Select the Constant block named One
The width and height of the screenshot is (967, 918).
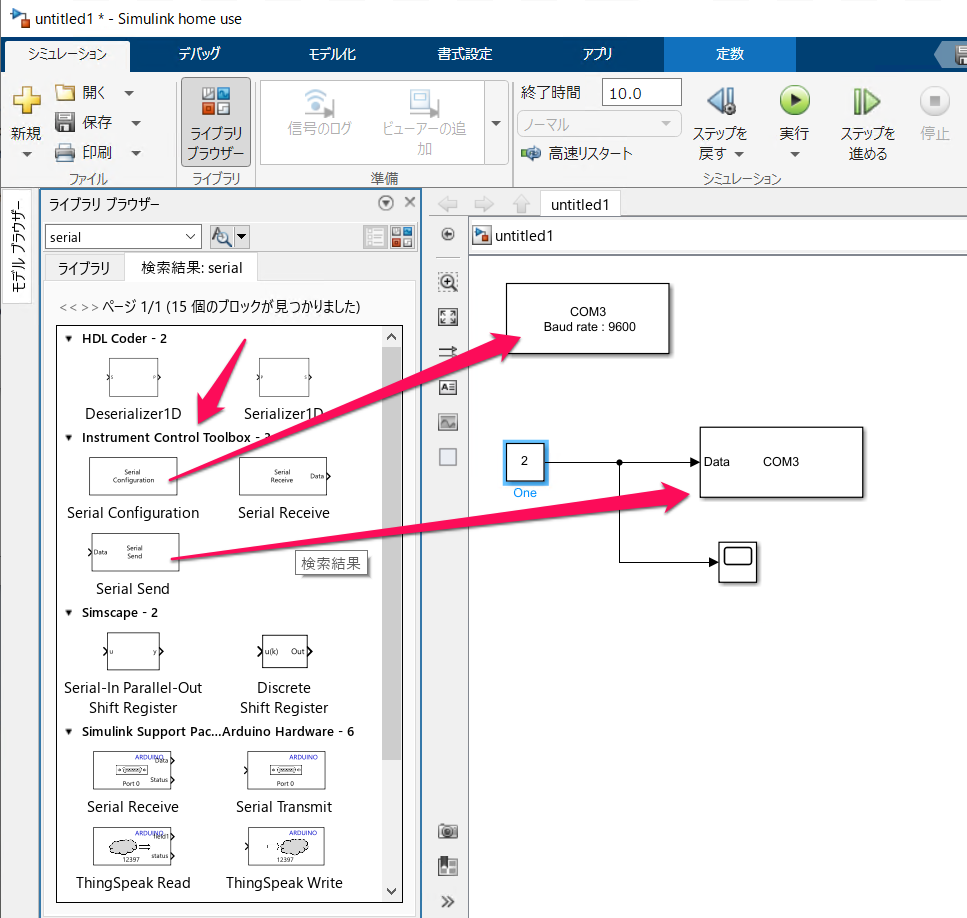(x=525, y=461)
